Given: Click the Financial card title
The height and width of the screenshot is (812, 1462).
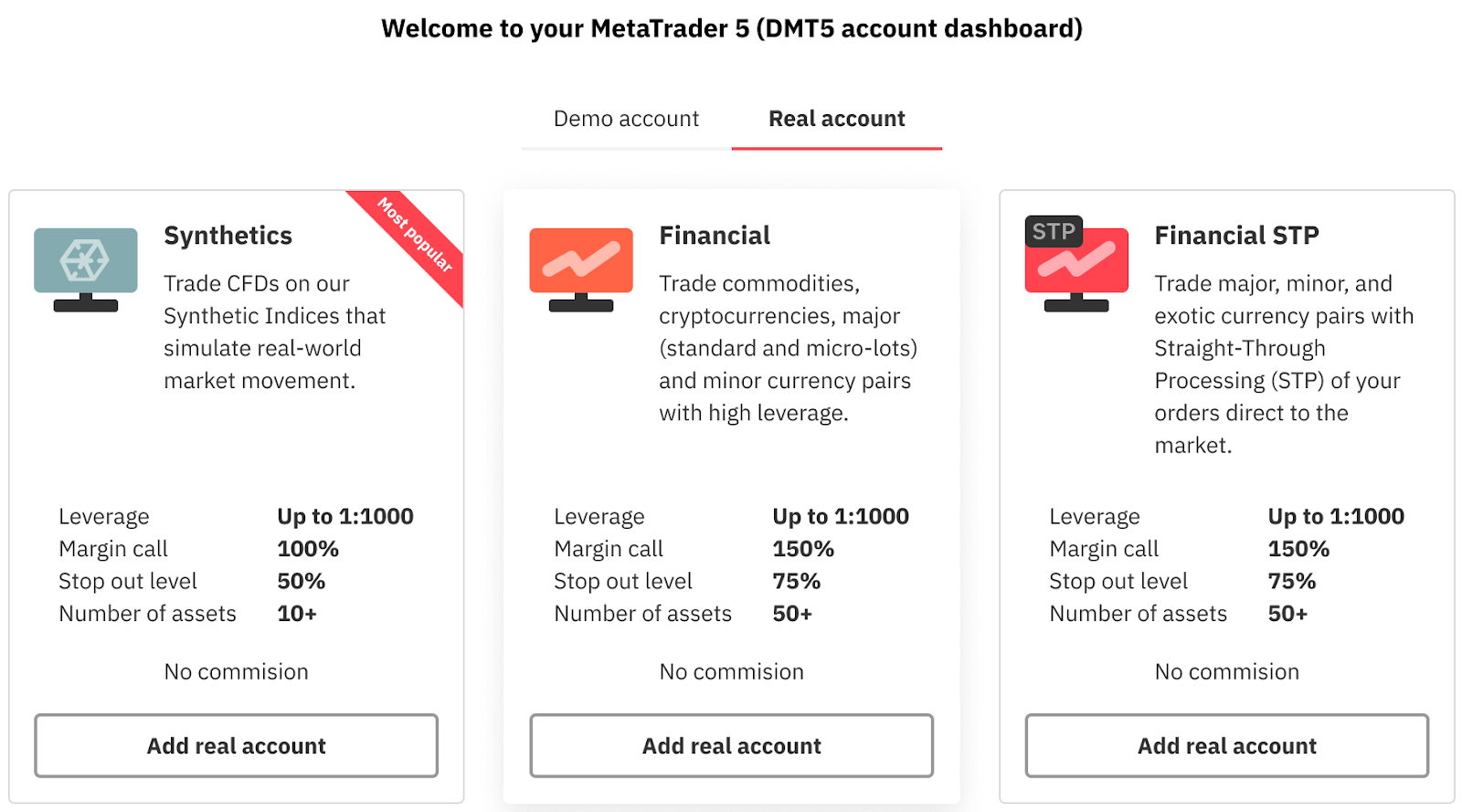Looking at the screenshot, I should tap(715, 236).
